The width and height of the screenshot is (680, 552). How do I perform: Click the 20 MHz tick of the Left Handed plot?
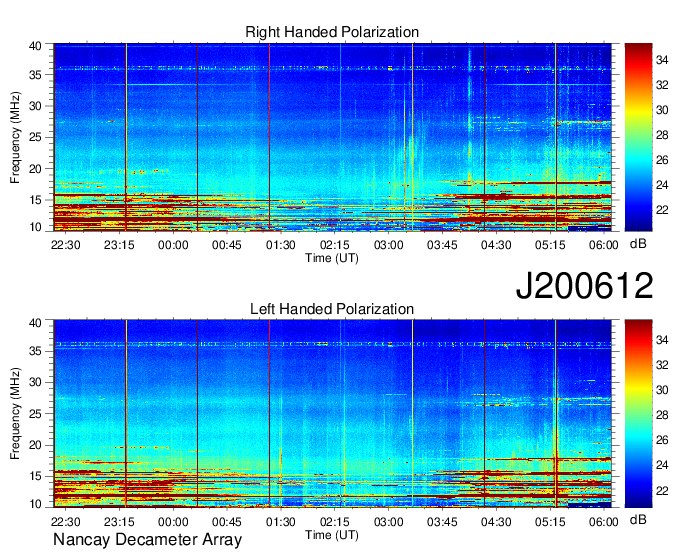click(35, 445)
